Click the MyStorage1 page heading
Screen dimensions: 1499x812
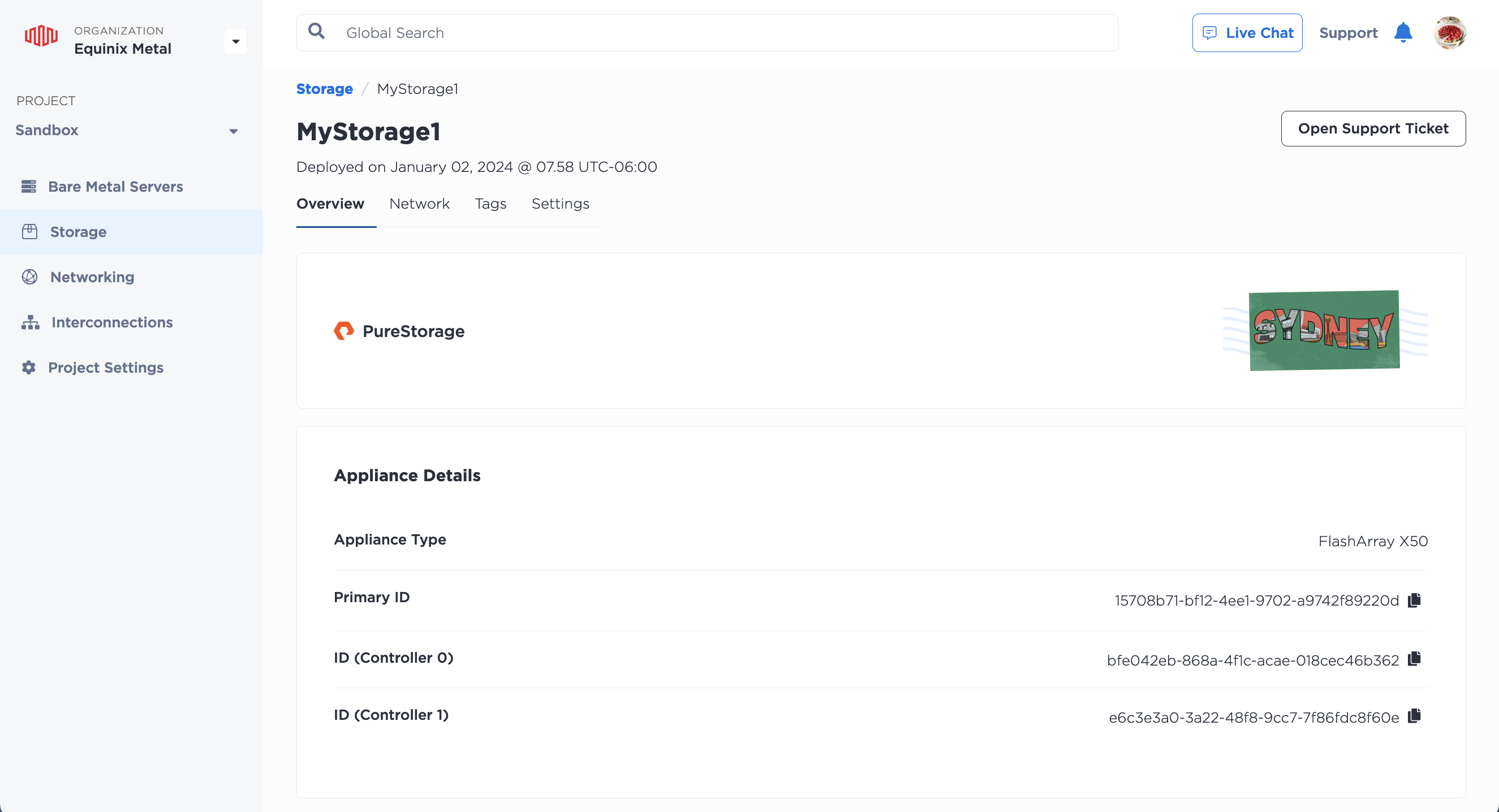(x=368, y=131)
